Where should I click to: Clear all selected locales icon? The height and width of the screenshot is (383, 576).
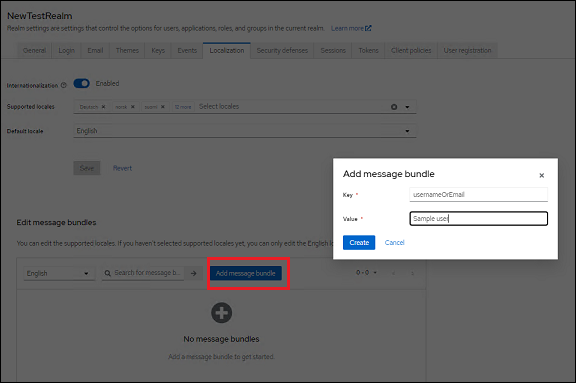tap(394, 107)
